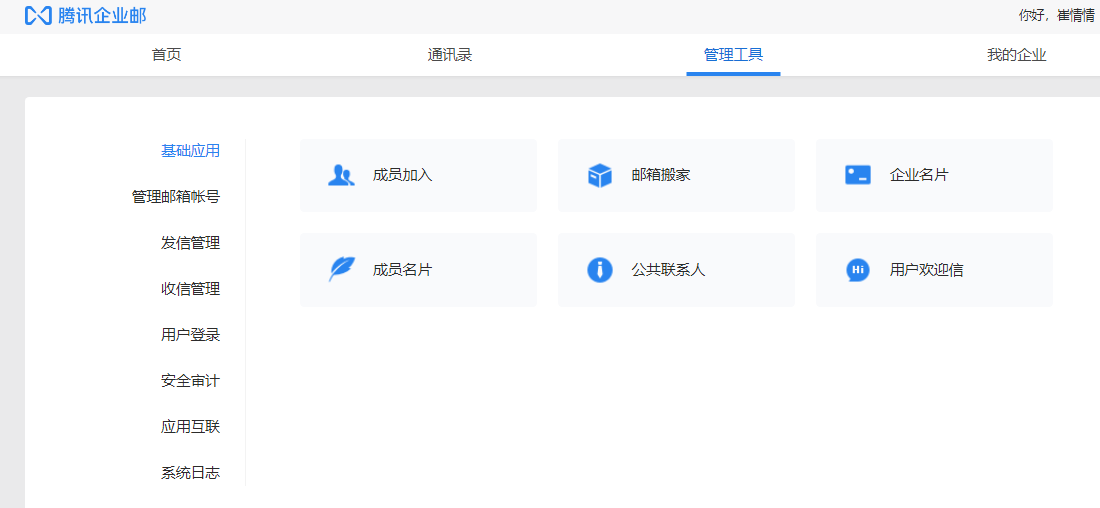This screenshot has width=1100, height=508.
Task: Open 用户登录 settings in the sidebar
Action: [x=190, y=335]
